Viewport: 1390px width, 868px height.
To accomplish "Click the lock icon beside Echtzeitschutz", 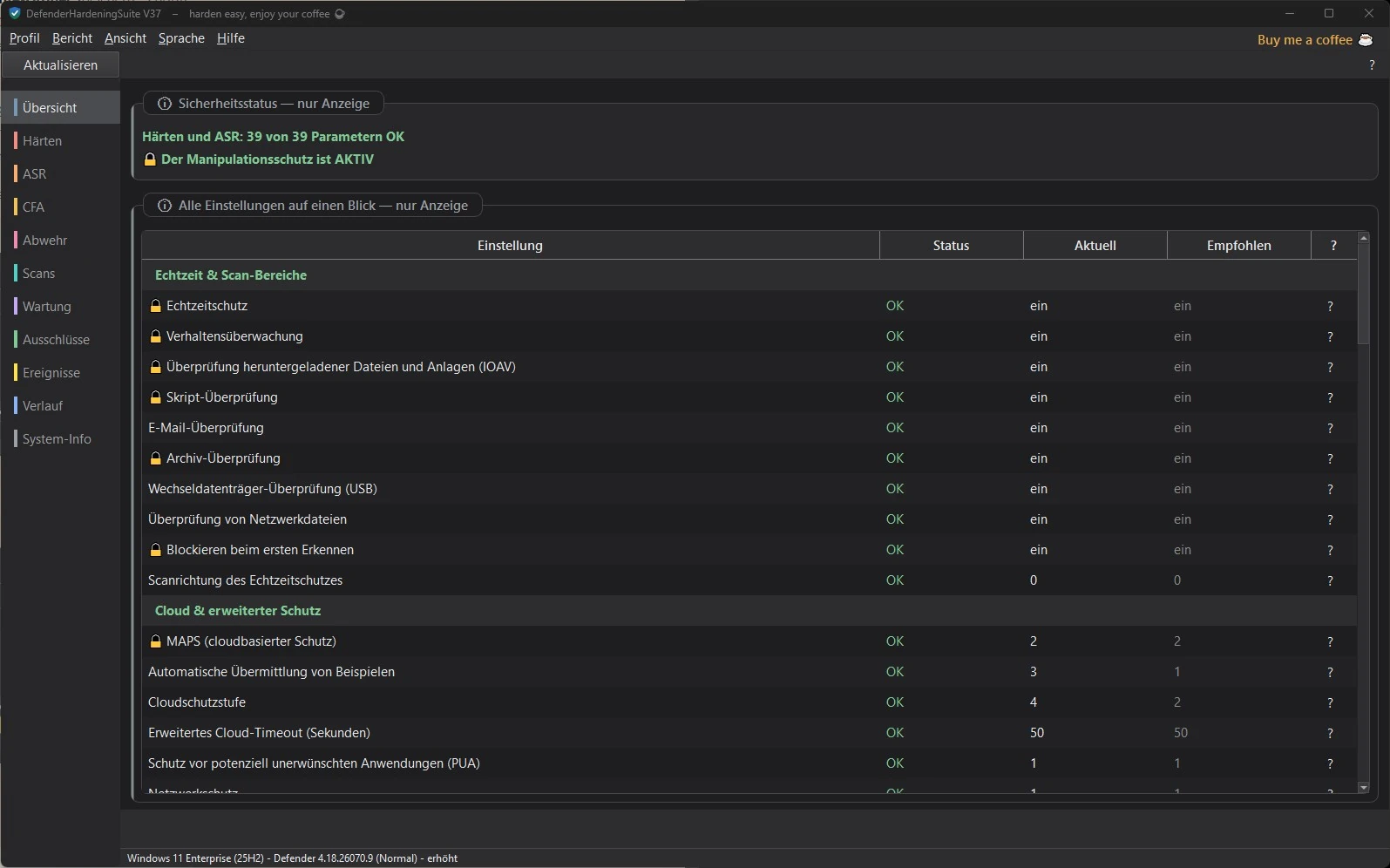I will (156, 306).
